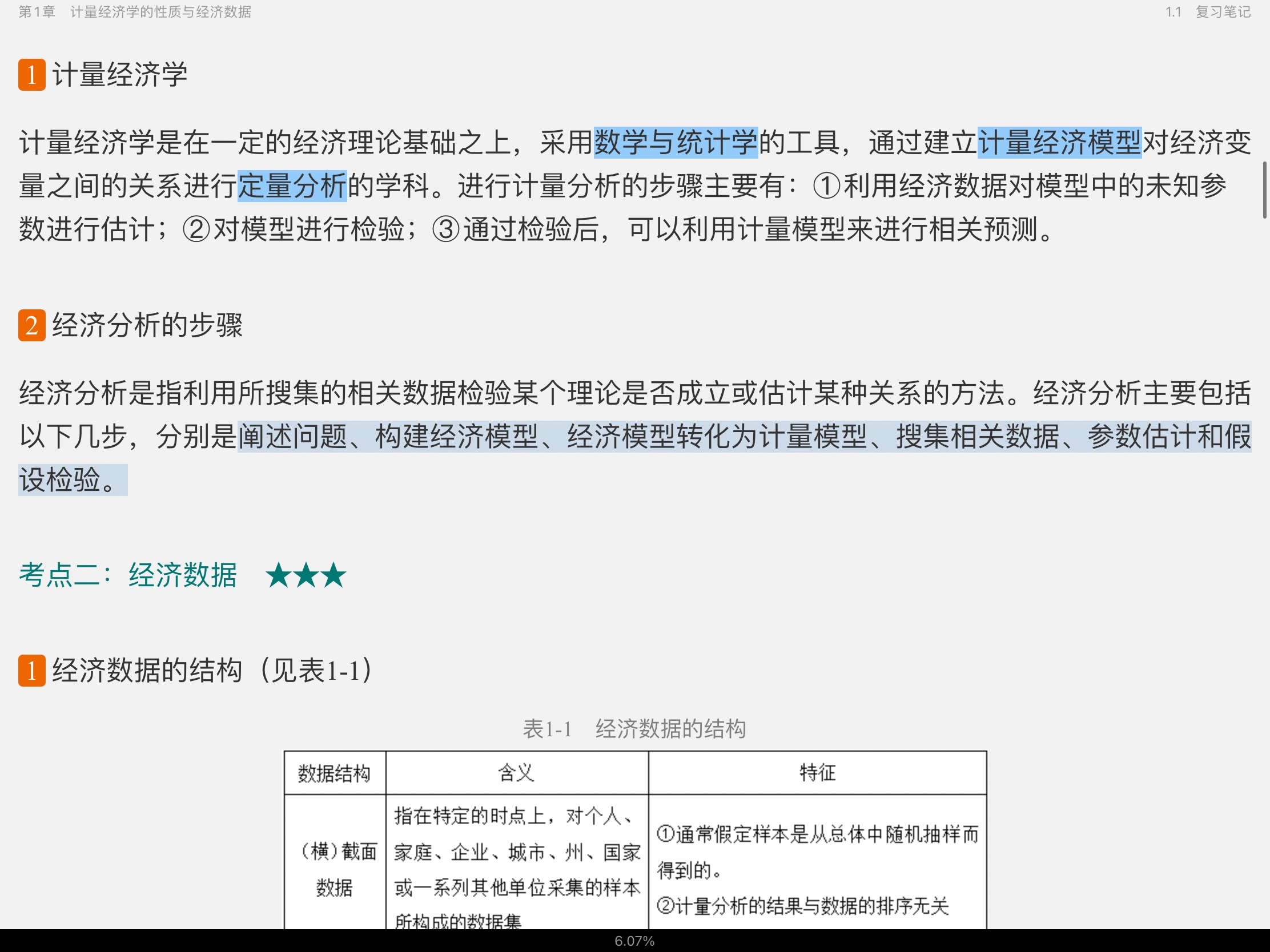Select the heading '经济数据的结构（见表1-1）'

[213, 670]
